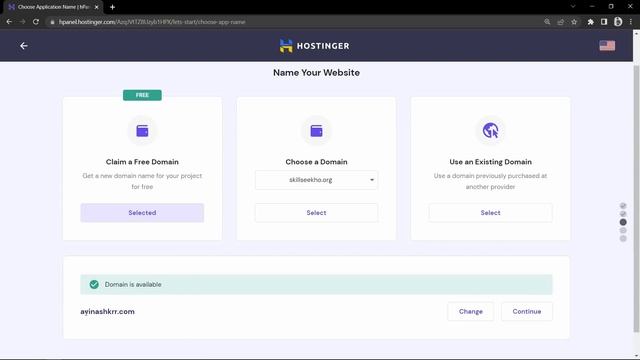Click the Domain is available message
The height and width of the screenshot is (360, 640).
coord(133,284)
